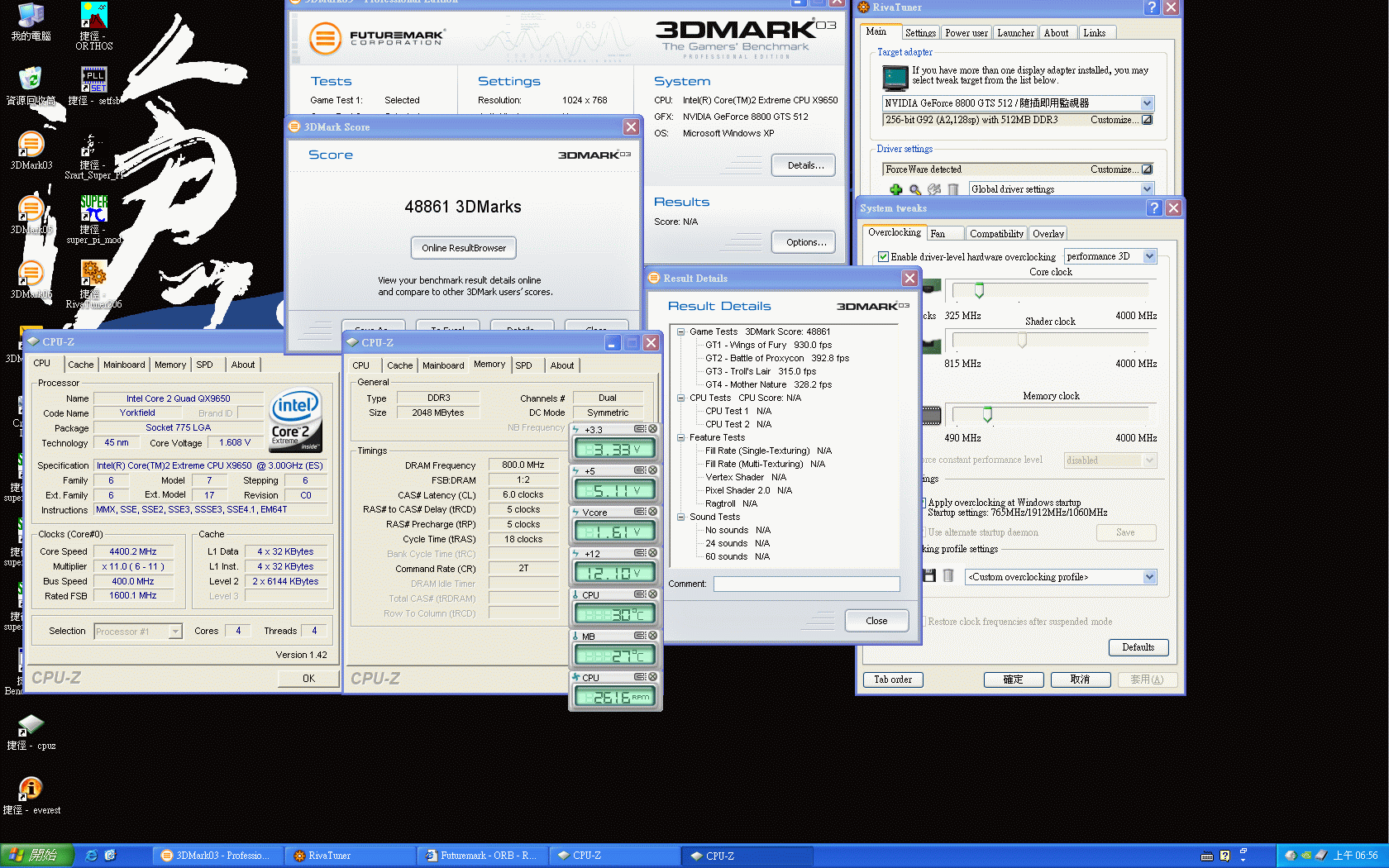Open the setfsb PLL SET shortcut
Viewport: 1389px width, 868px height.
point(93,86)
